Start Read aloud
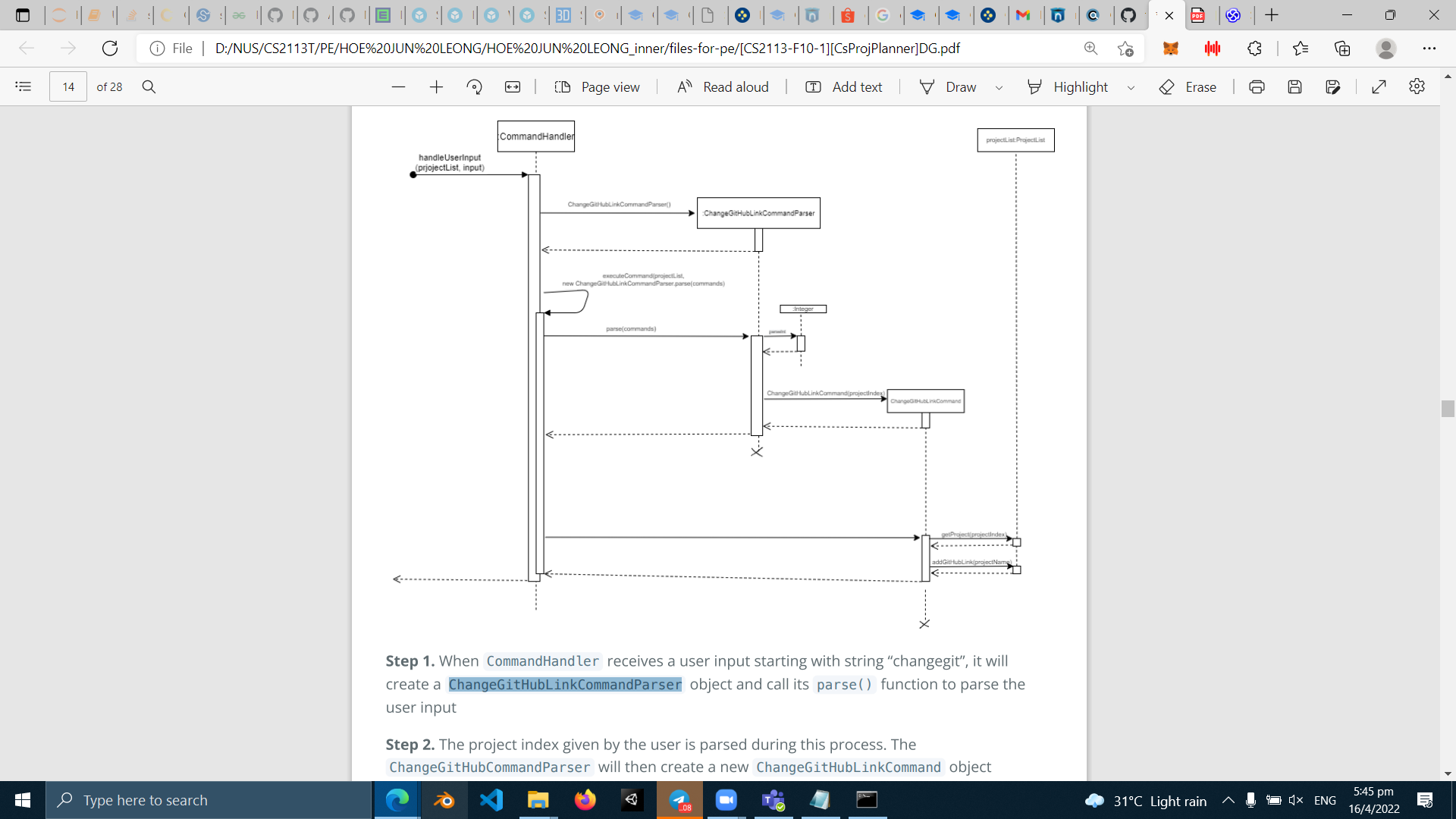The image size is (1456, 819). (x=723, y=86)
